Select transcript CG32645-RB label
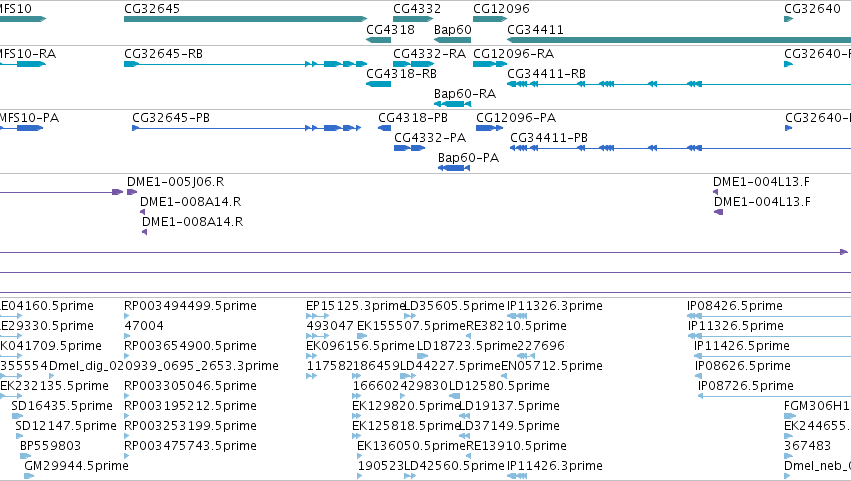 pos(163,54)
